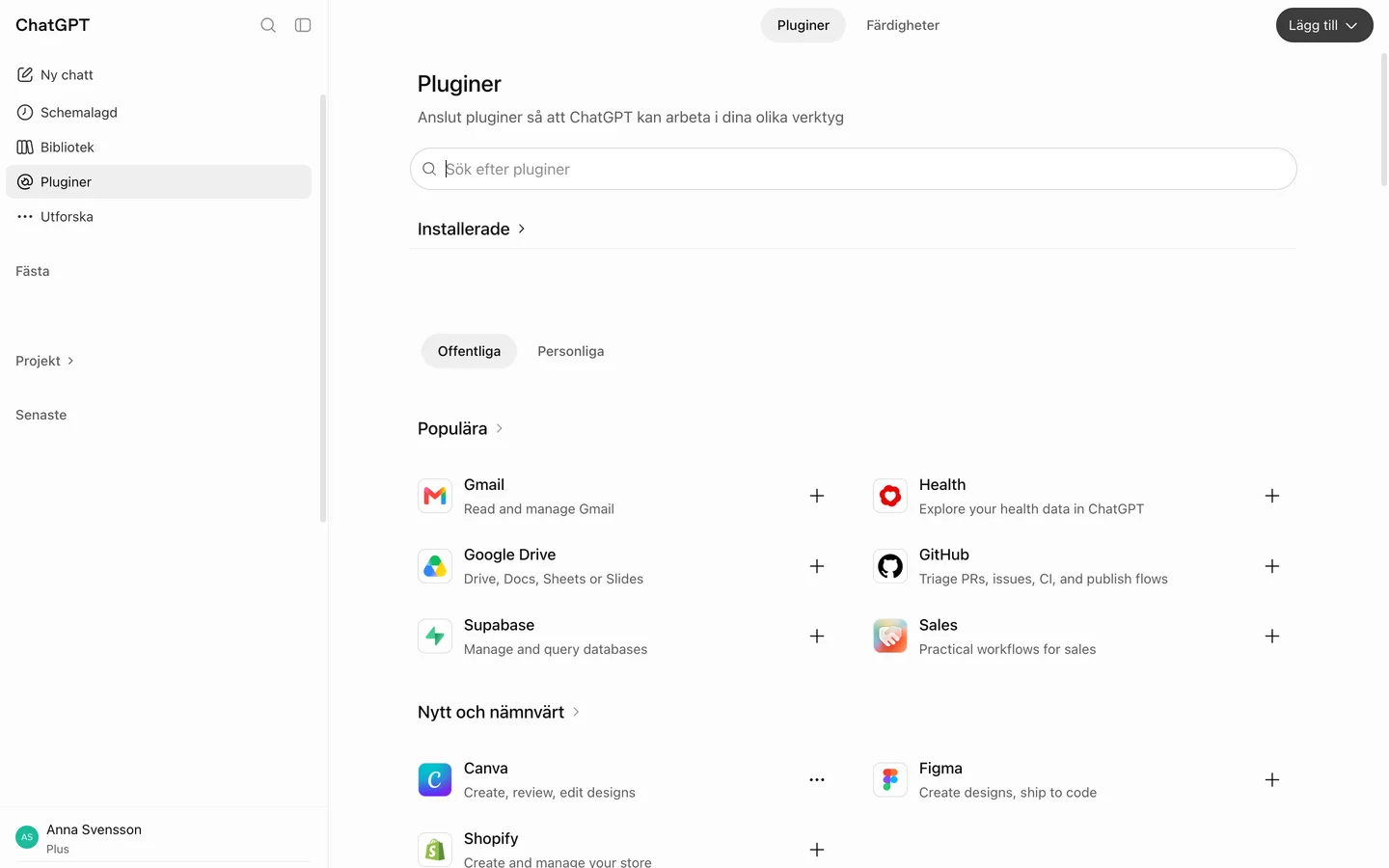Add the Supabase plugin with its plus icon
This screenshot has width=1389, height=868.
pos(817,637)
